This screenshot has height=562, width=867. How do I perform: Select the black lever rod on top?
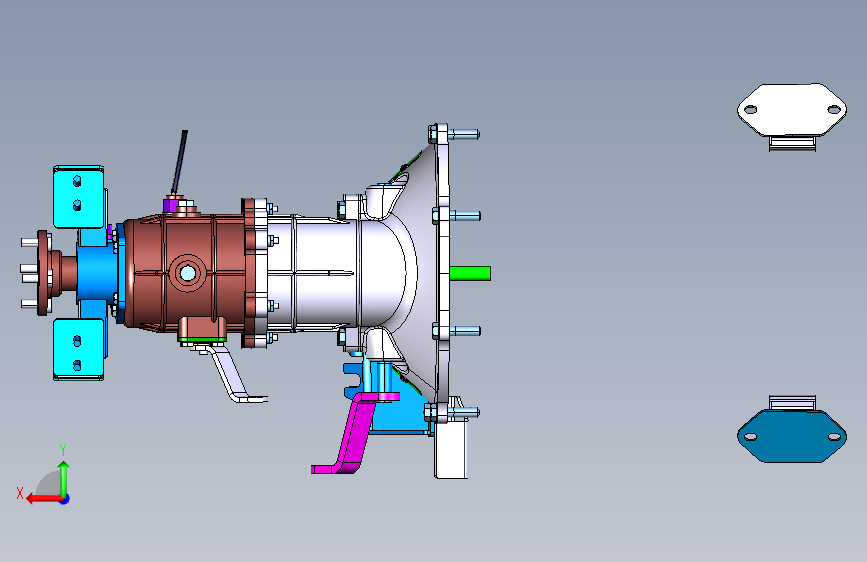pyautogui.click(x=179, y=162)
